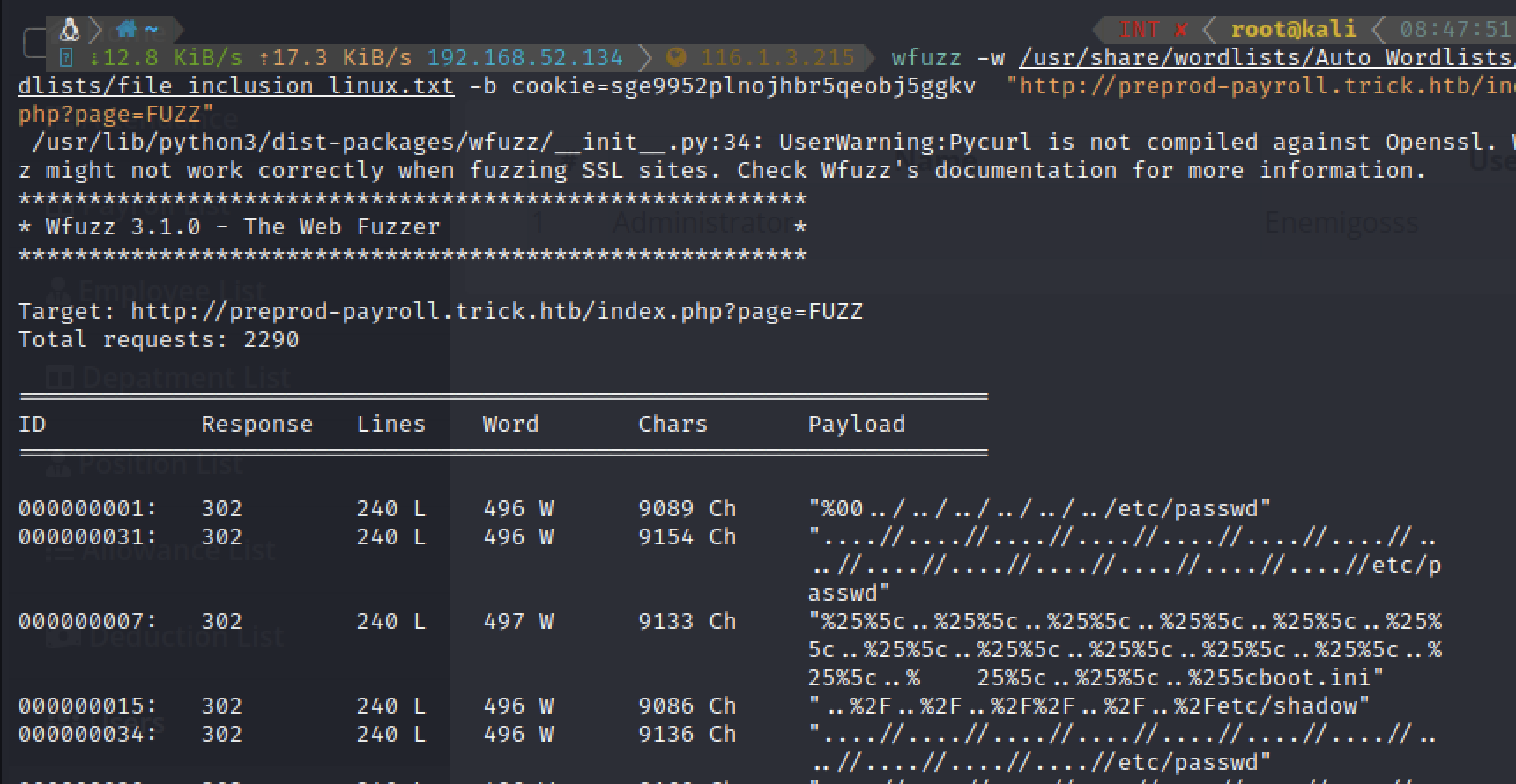Click the Target URL line

441,312
